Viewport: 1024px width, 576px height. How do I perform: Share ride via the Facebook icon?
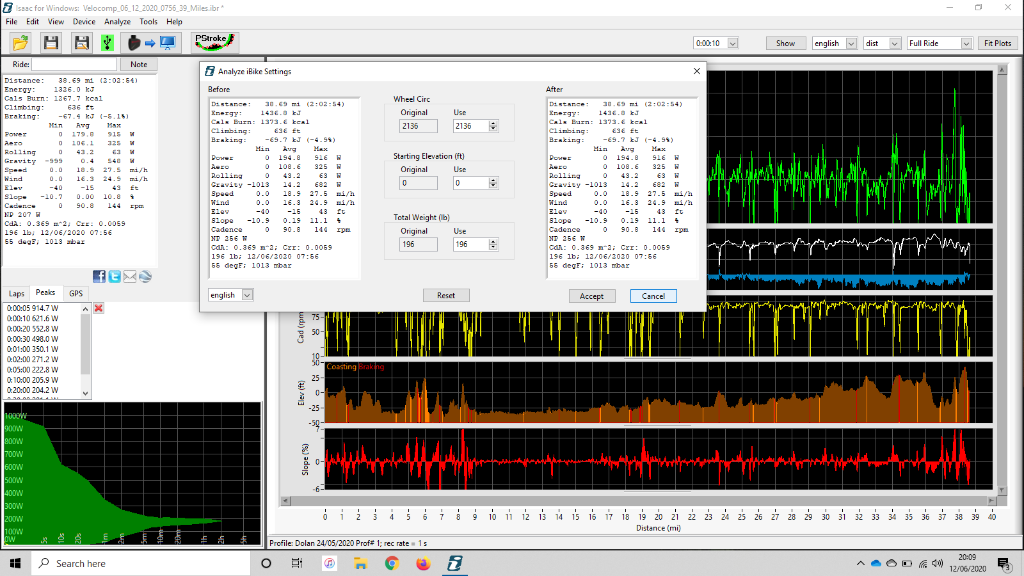point(100,276)
